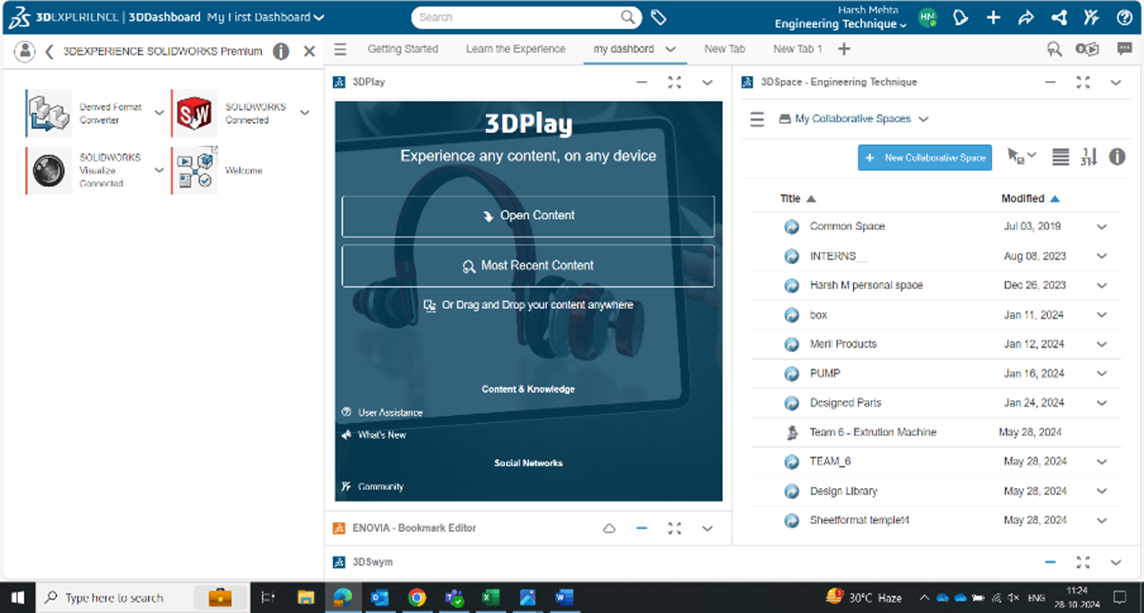Click the Welcome app icon

point(194,170)
